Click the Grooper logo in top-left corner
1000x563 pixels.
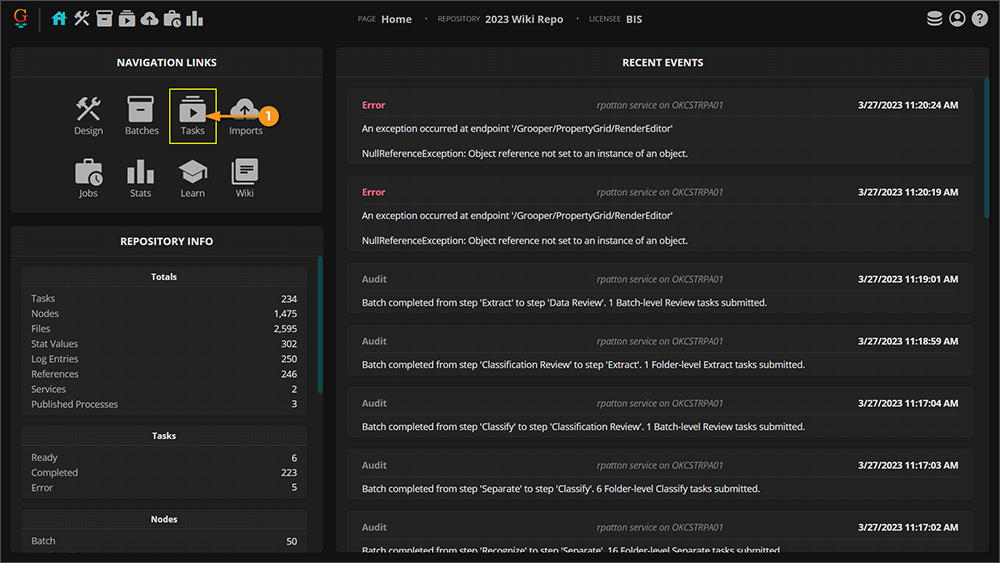tap(20, 18)
